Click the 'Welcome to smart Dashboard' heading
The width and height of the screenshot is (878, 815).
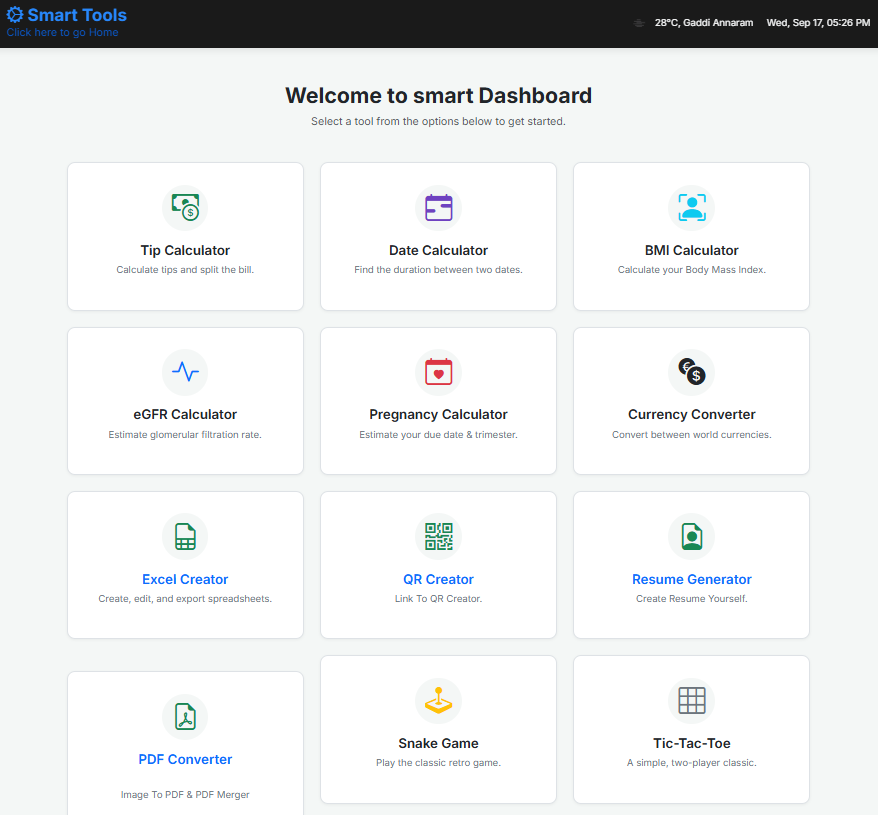(438, 96)
